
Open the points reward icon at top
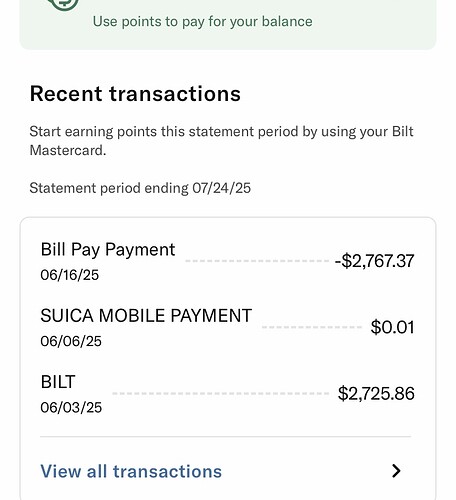coord(63,4)
